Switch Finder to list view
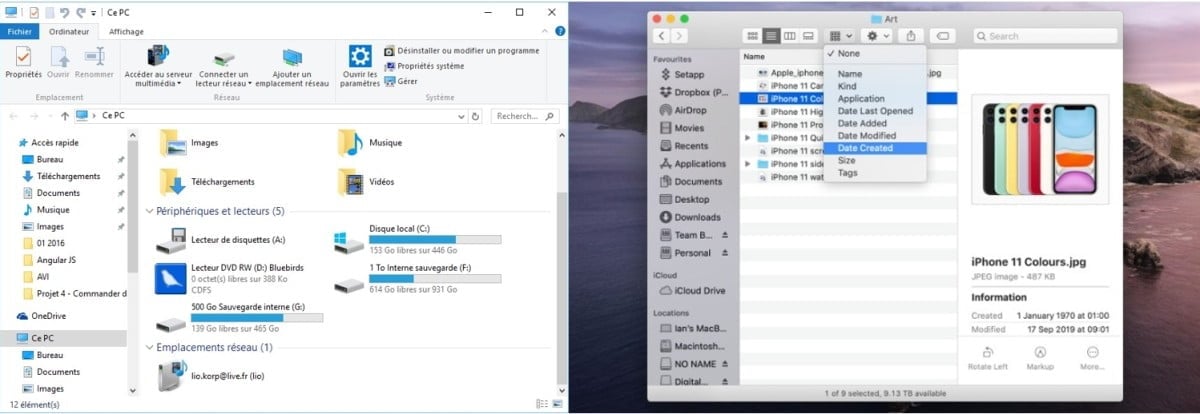This screenshot has width=1200, height=414. tap(772, 35)
